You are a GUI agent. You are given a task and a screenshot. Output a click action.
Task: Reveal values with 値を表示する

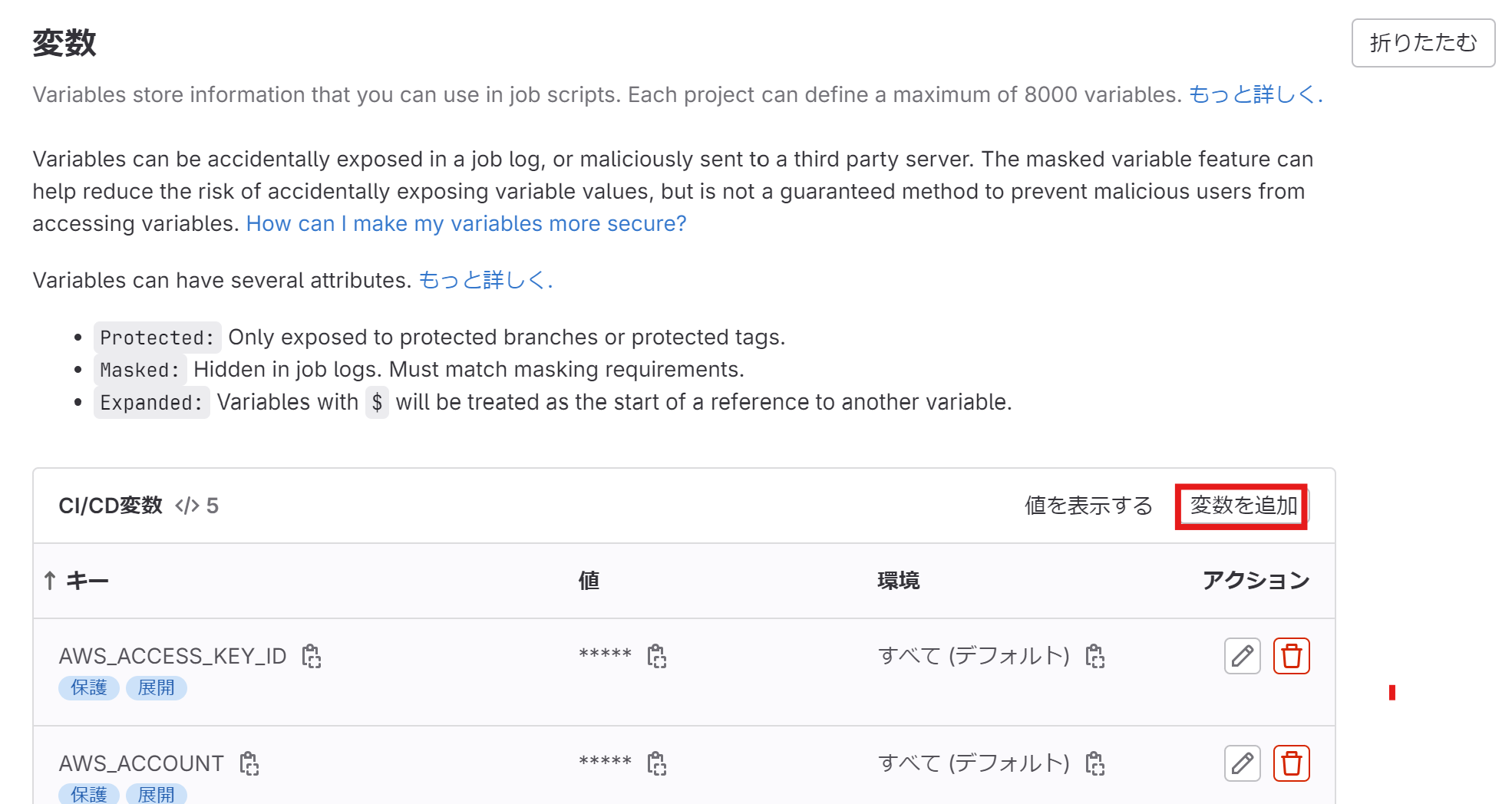[1088, 506]
